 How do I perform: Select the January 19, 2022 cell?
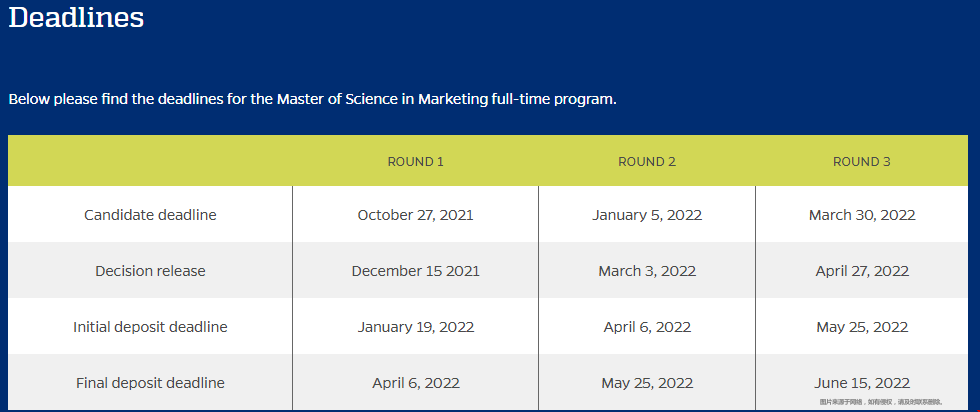416,327
